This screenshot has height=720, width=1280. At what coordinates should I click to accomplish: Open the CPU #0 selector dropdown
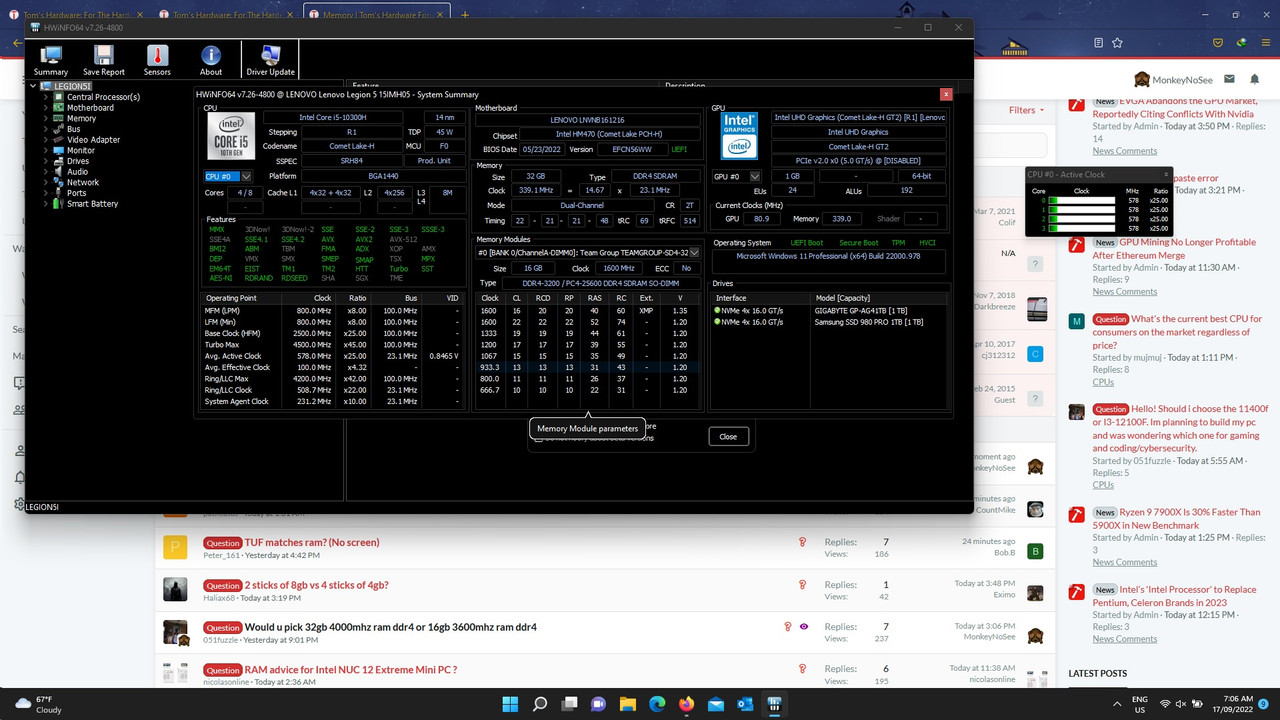[x=228, y=176]
